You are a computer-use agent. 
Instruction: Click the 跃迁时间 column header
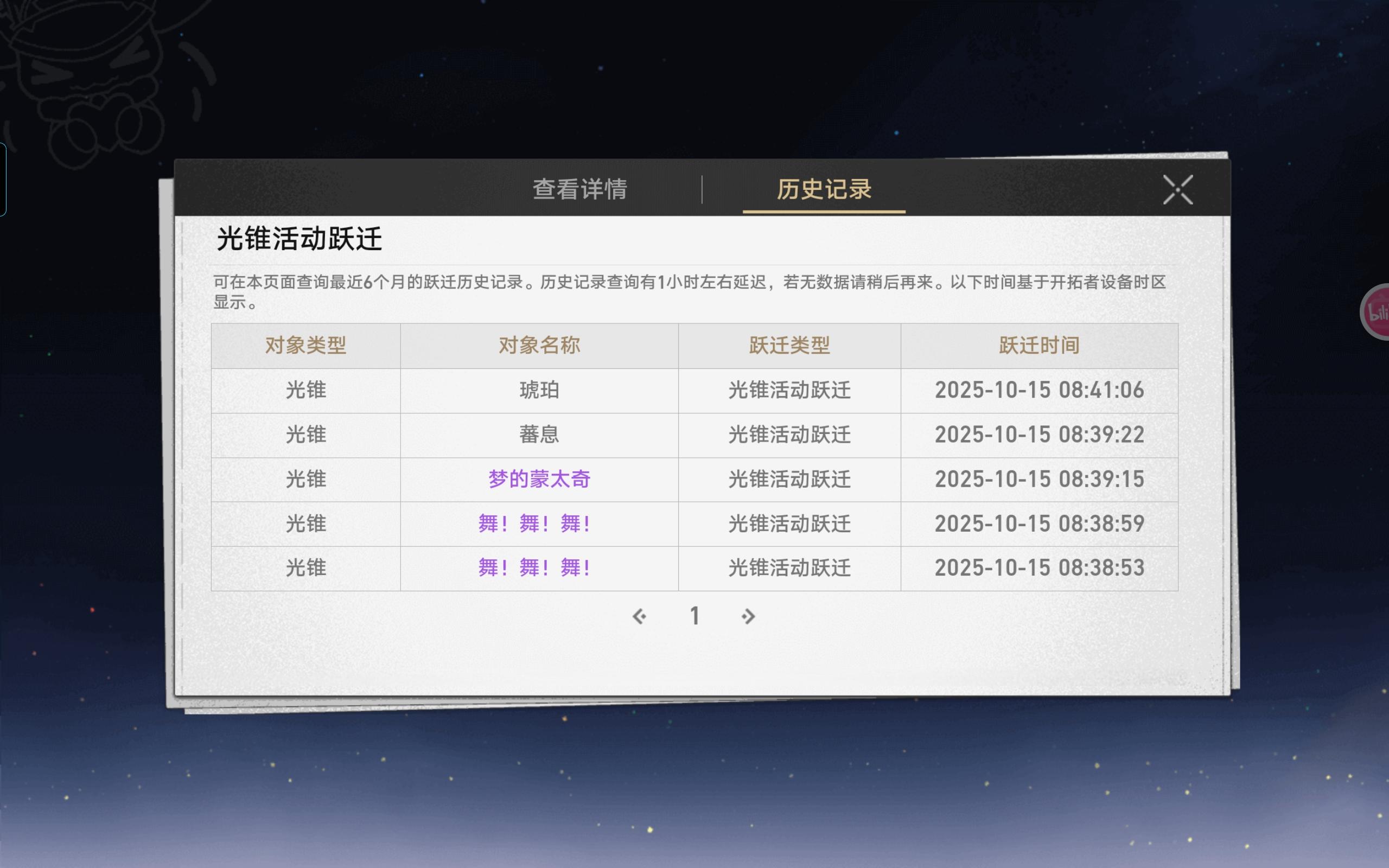tap(1039, 345)
